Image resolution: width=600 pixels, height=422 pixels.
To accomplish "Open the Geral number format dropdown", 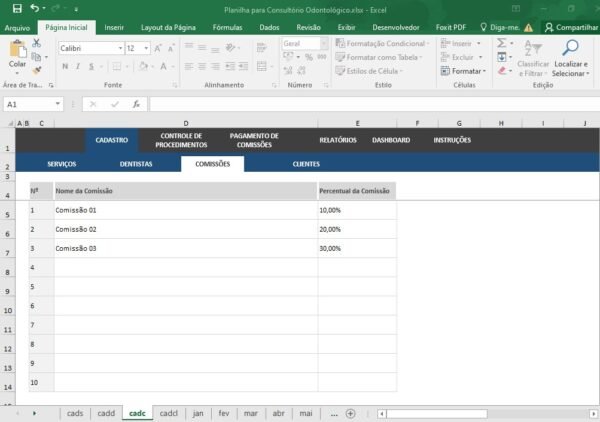I will coord(324,44).
